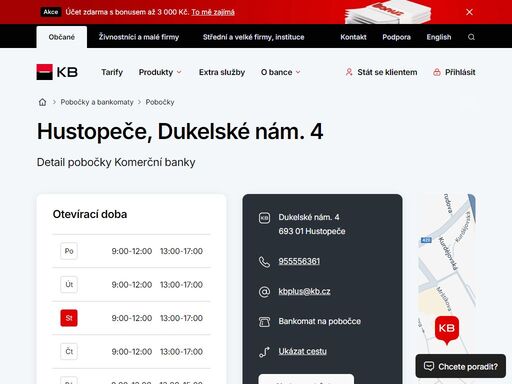Click the person icon by Stát se klientem
Viewport: 512px width, 384px height.
pyautogui.click(x=349, y=72)
